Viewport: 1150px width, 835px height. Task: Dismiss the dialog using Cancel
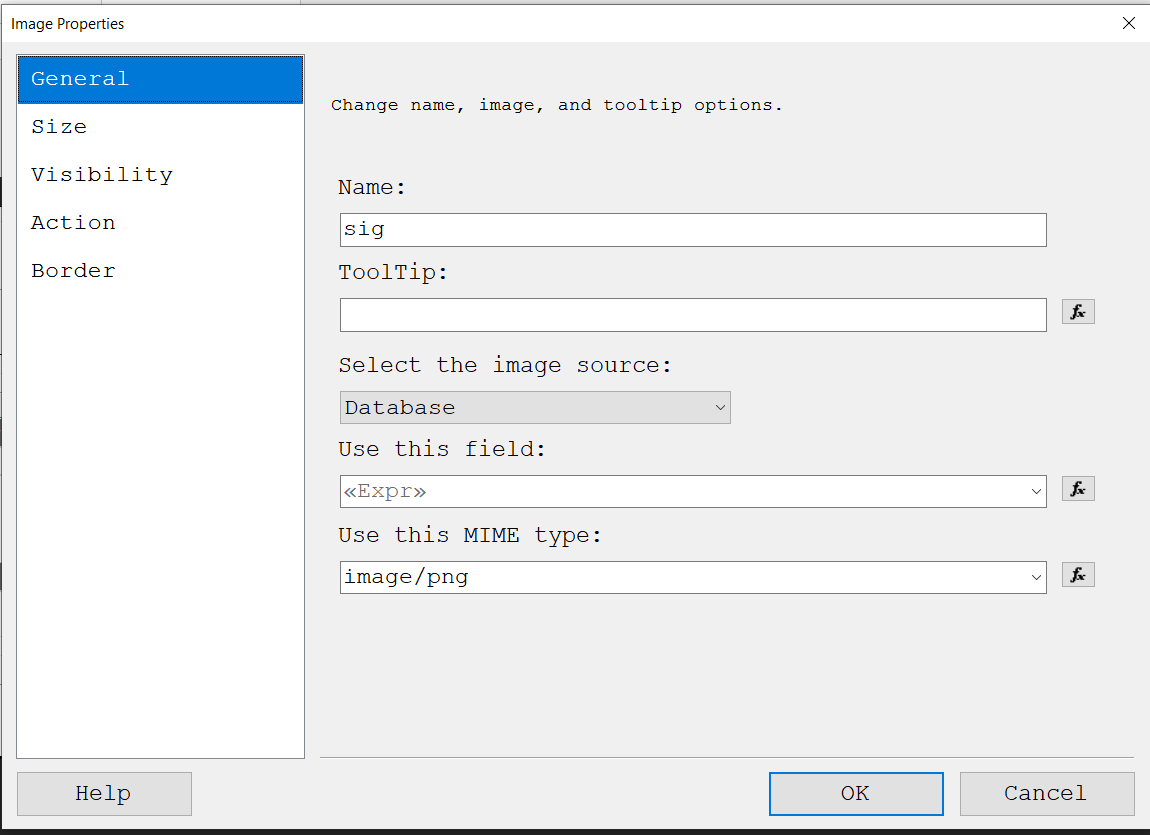click(x=1046, y=793)
